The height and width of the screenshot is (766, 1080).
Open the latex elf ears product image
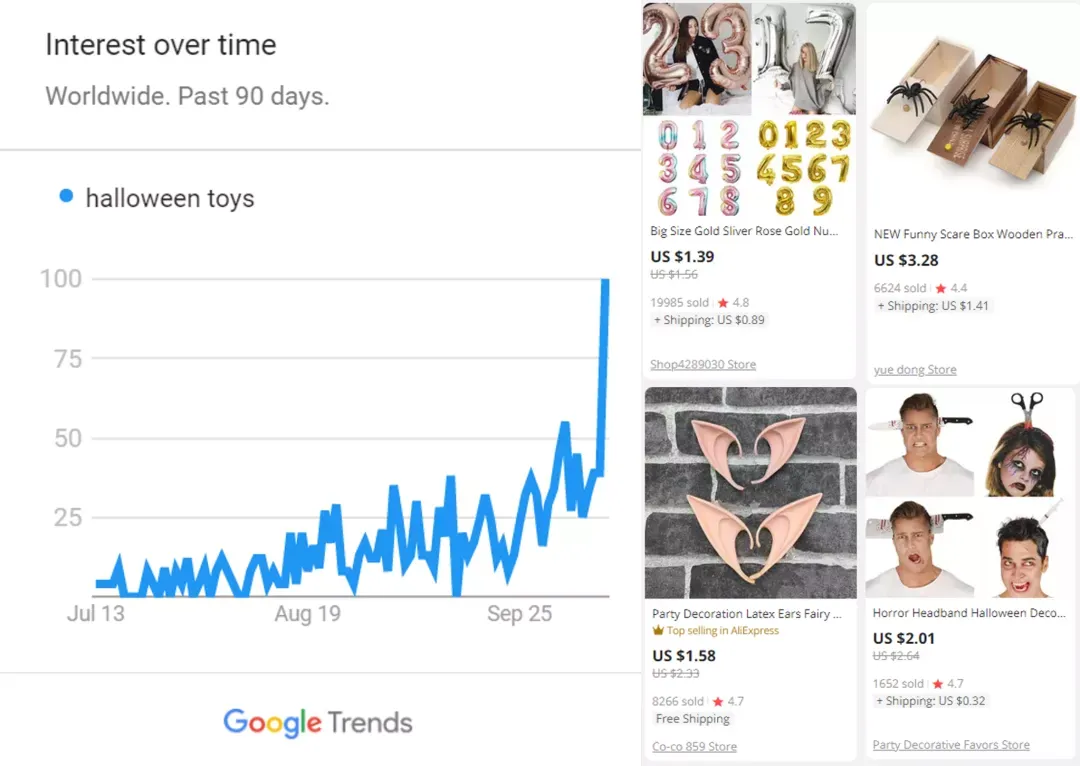pos(751,493)
